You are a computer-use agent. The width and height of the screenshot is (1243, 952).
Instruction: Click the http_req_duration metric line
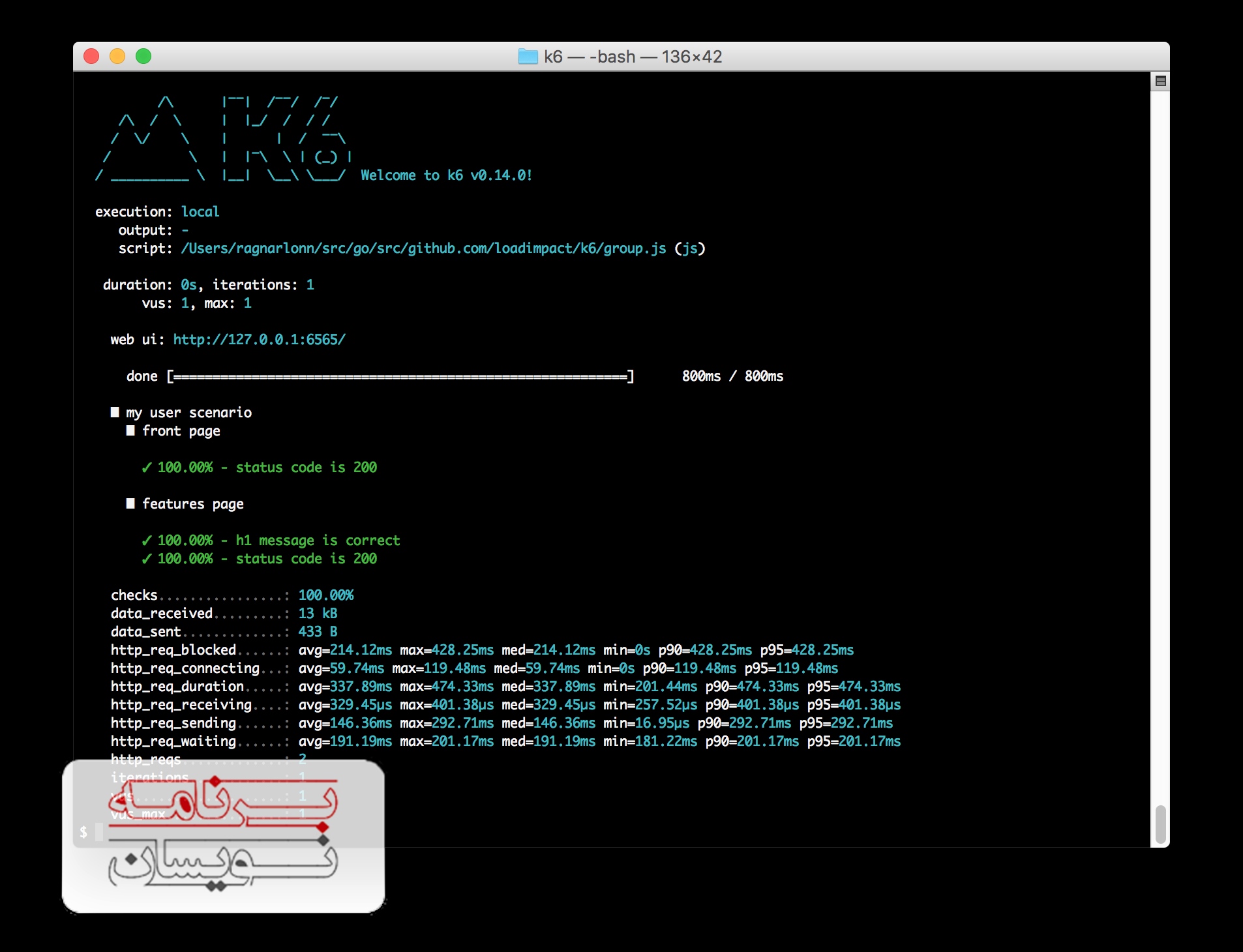tap(505, 687)
